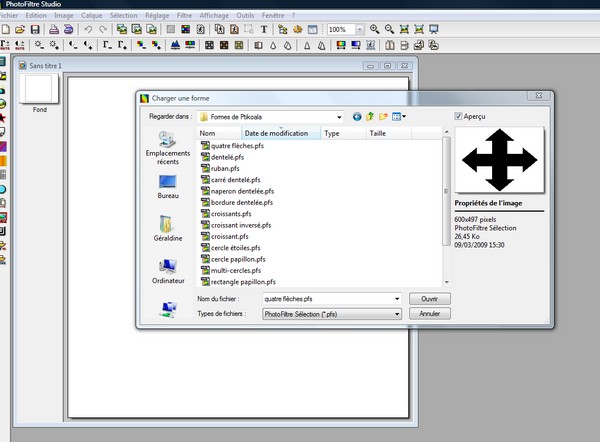Click the saturation plus icon
Screen dimensions: 600x442
(x=156, y=45)
